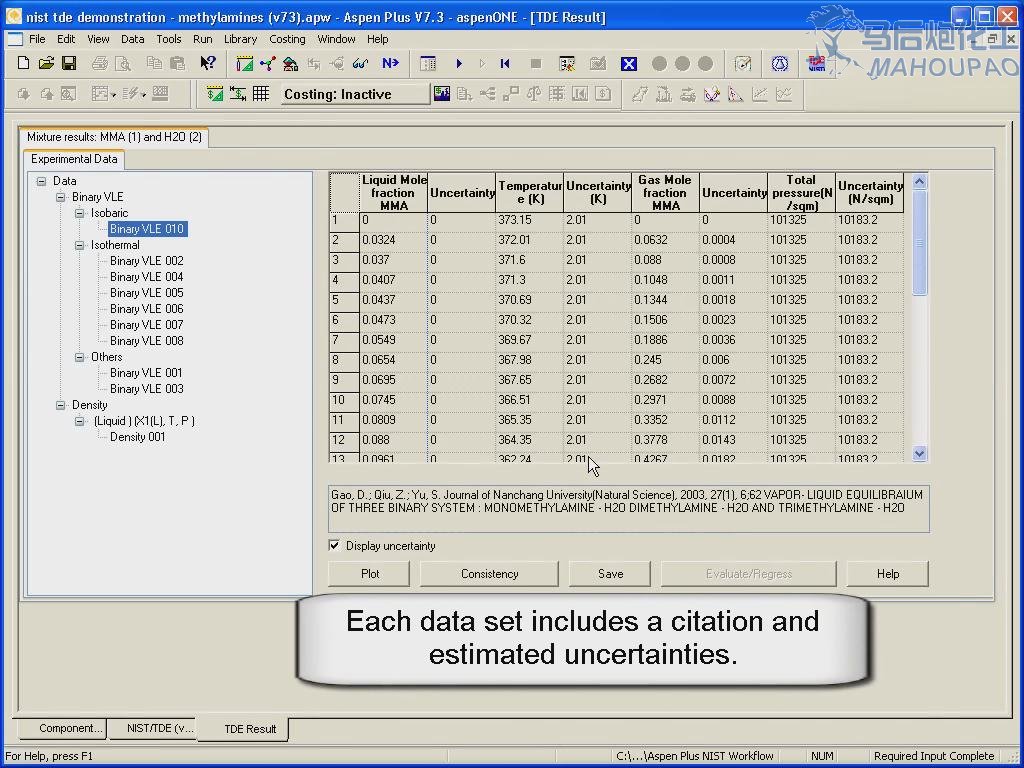This screenshot has height=768, width=1024.
Task: Click the Paste clipboard icon
Action: pos(177,63)
